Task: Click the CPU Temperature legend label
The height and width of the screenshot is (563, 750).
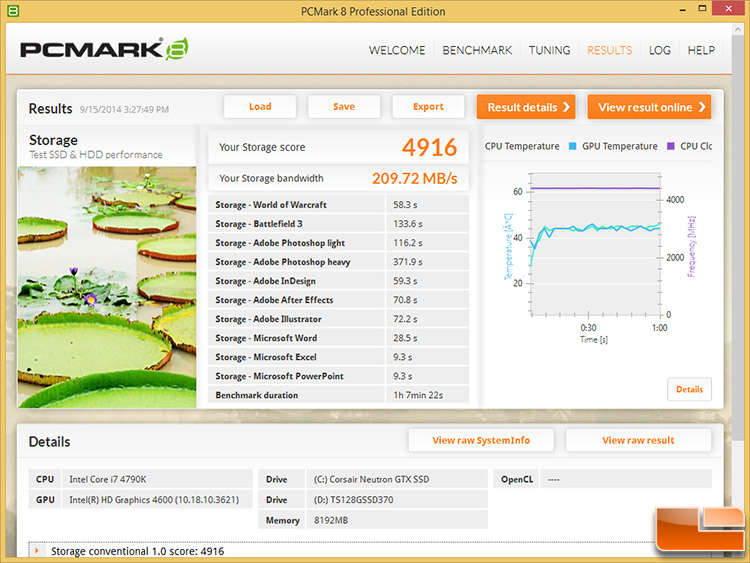Action: pos(522,146)
